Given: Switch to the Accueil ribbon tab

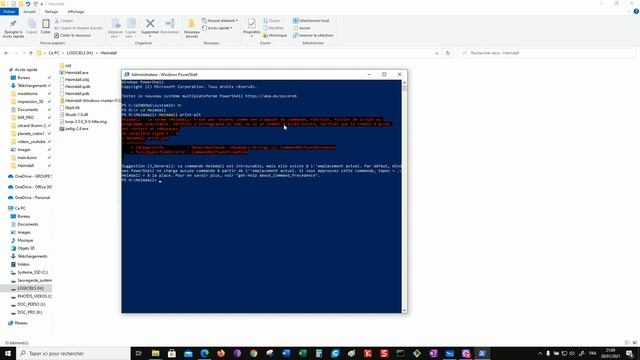Looking at the screenshot, I should point(29,12).
